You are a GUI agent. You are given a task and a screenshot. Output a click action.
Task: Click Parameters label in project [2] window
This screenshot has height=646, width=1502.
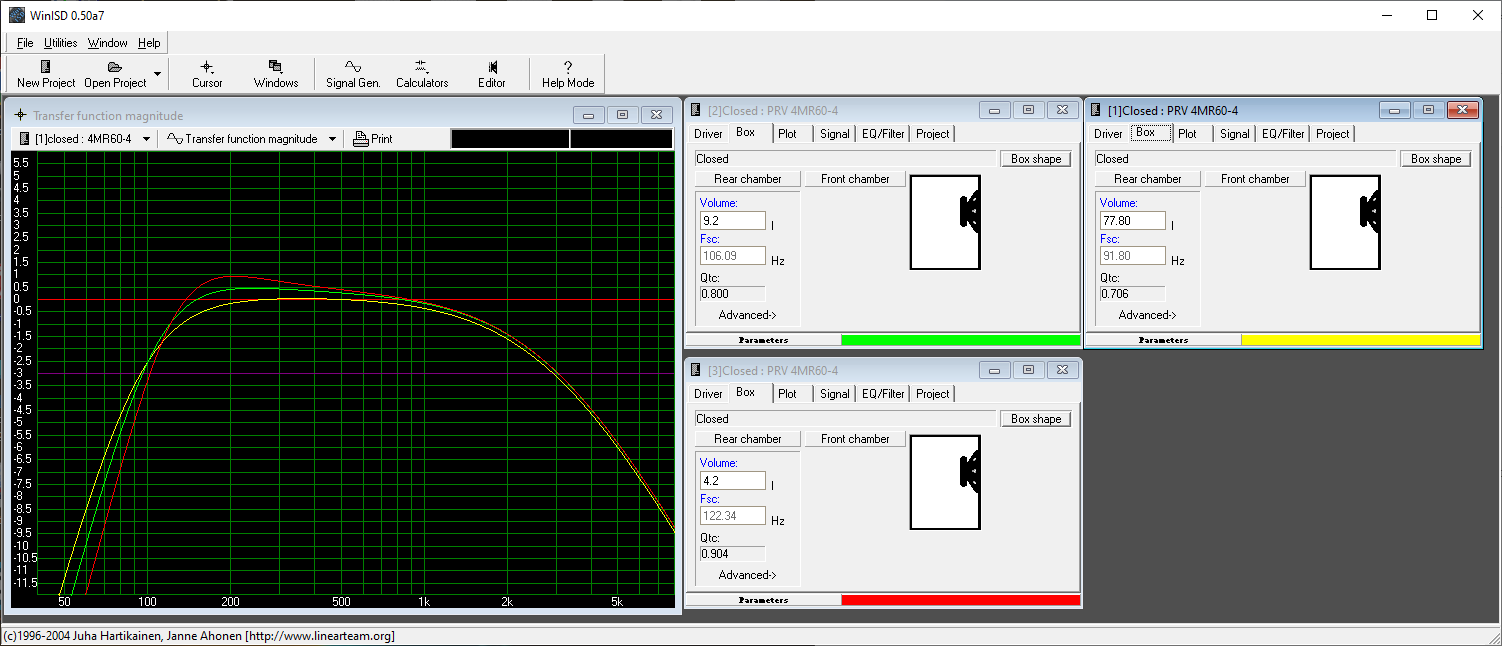pos(763,340)
